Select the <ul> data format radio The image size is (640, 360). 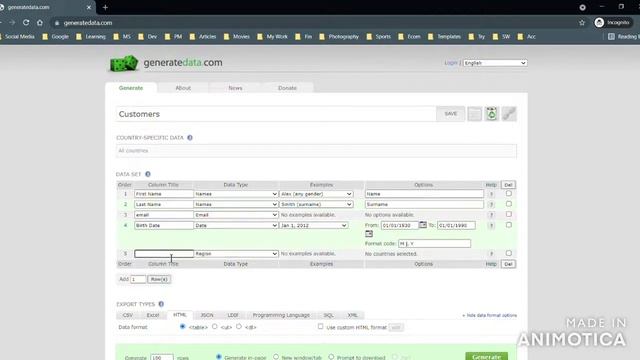click(215, 327)
